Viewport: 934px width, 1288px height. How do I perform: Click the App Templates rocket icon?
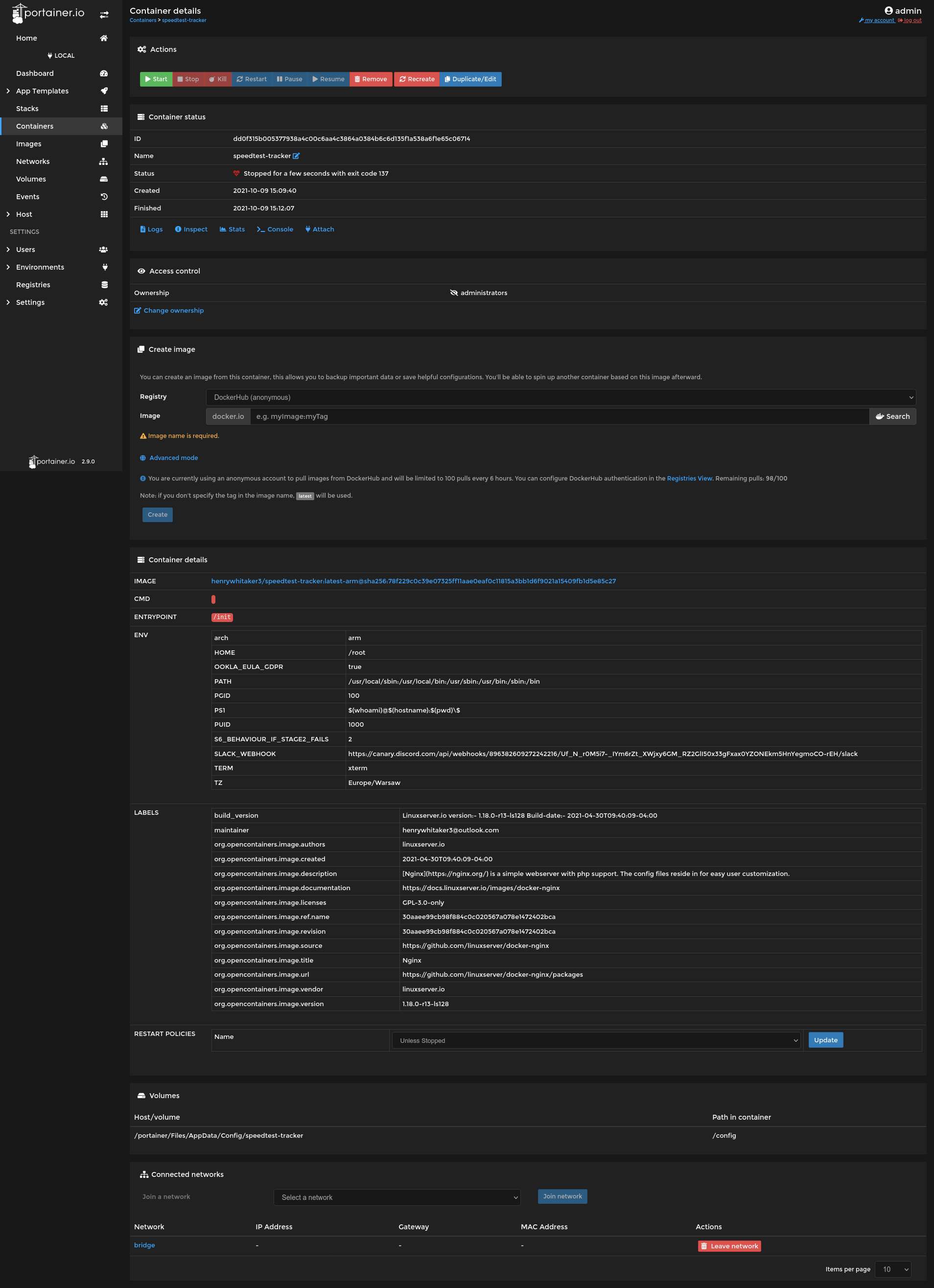pyautogui.click(x=104, y=91)
